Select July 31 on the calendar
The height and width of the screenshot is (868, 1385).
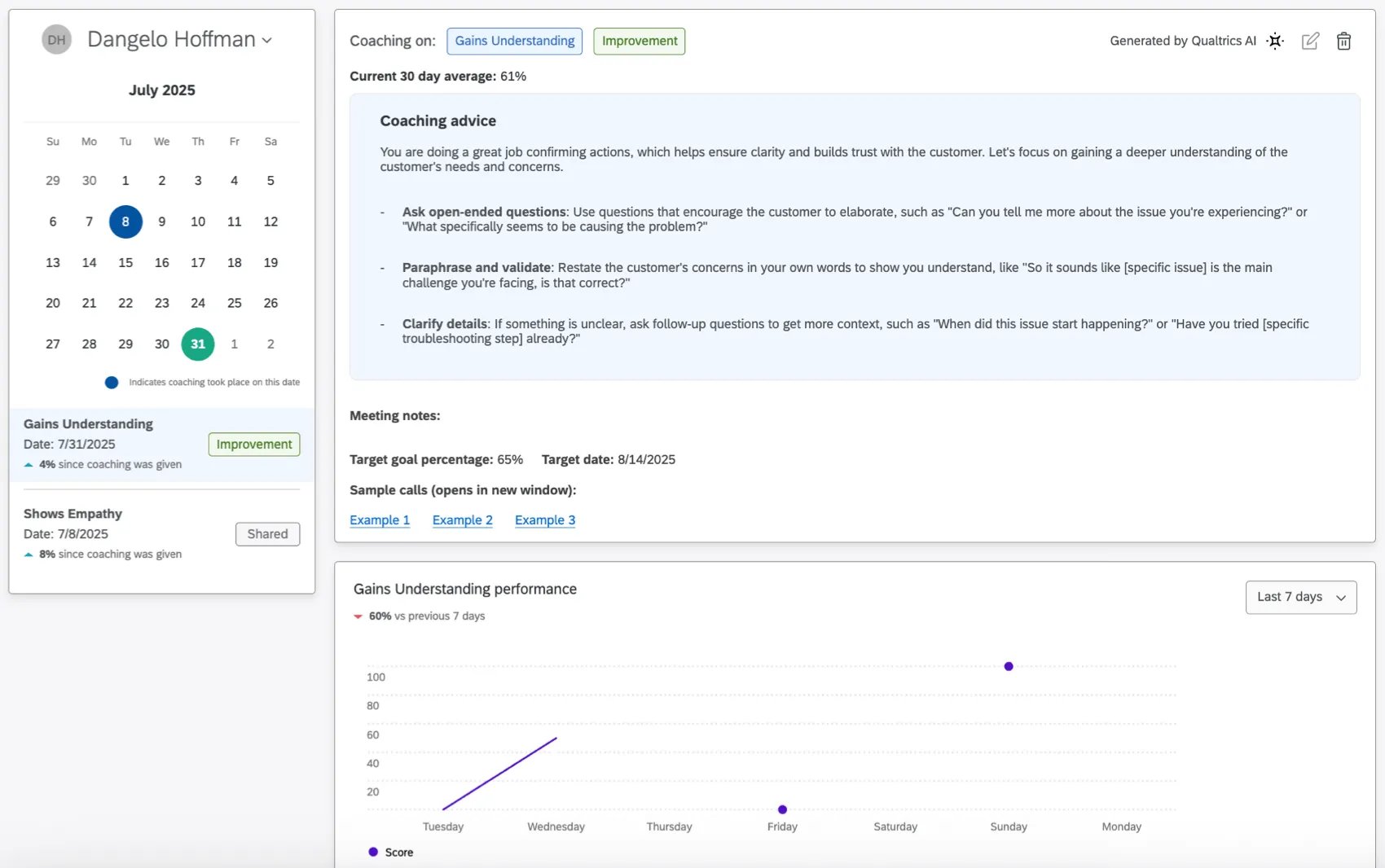click(197, 344)
